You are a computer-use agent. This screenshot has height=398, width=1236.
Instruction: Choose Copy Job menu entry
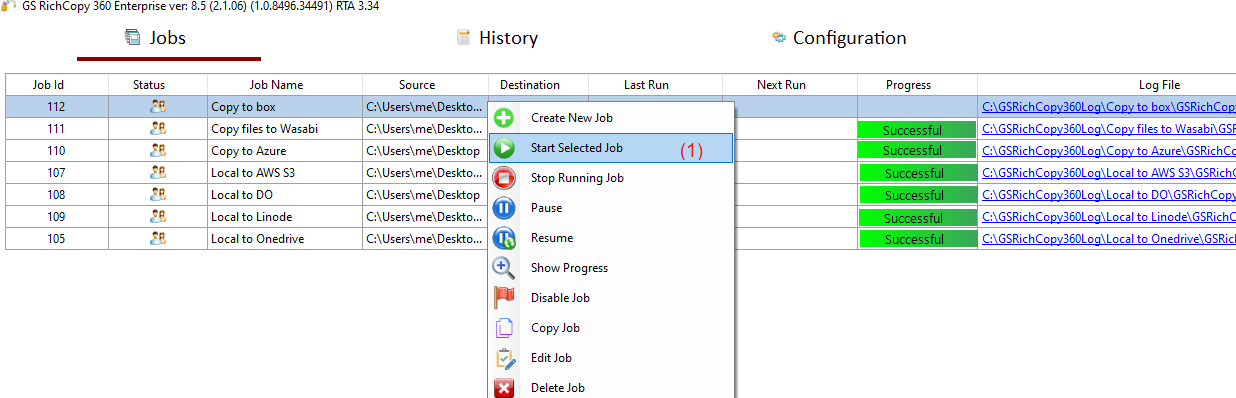point(611,328)
